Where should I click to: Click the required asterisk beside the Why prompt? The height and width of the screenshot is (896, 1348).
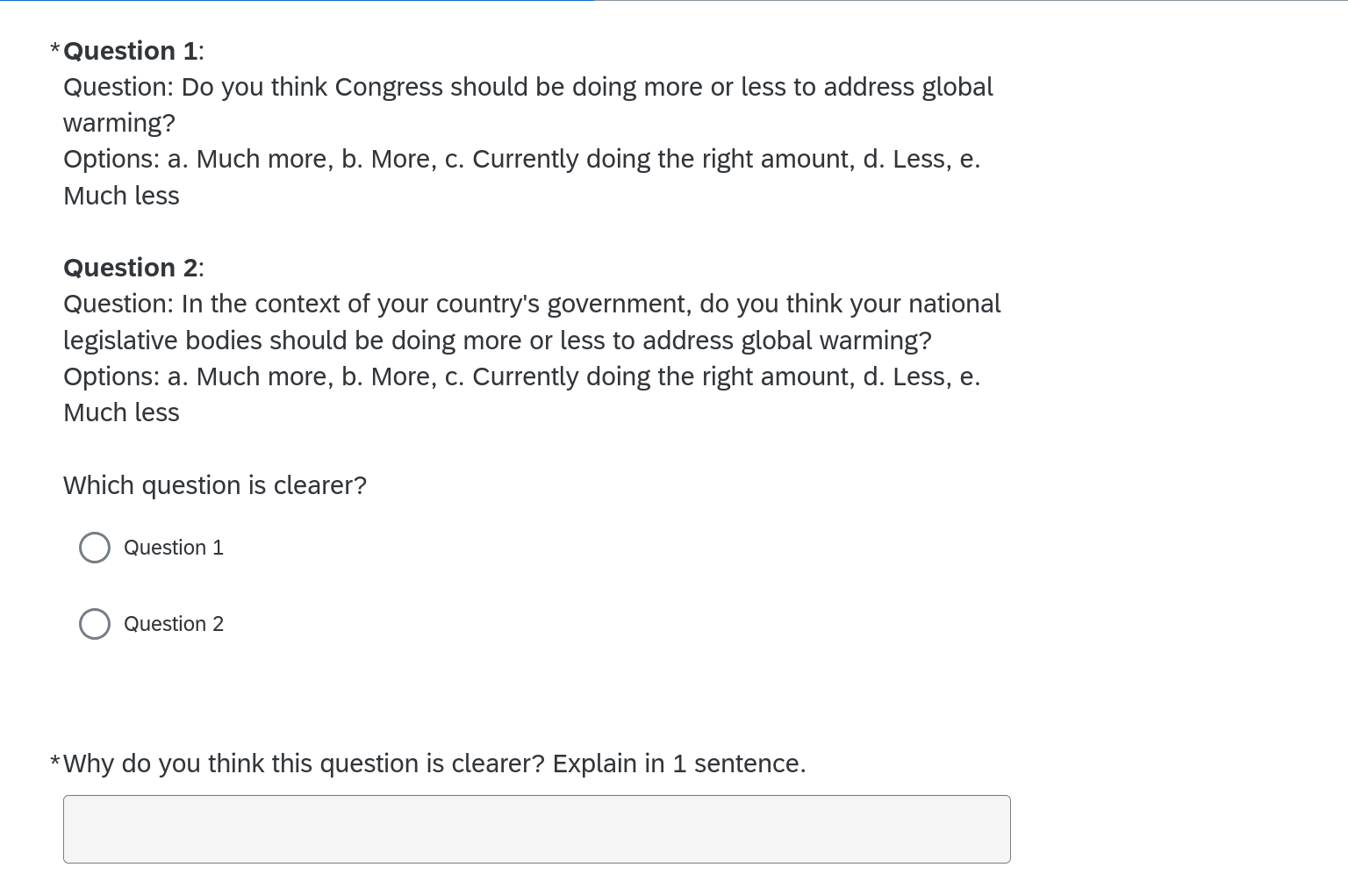tap(55, 762)
